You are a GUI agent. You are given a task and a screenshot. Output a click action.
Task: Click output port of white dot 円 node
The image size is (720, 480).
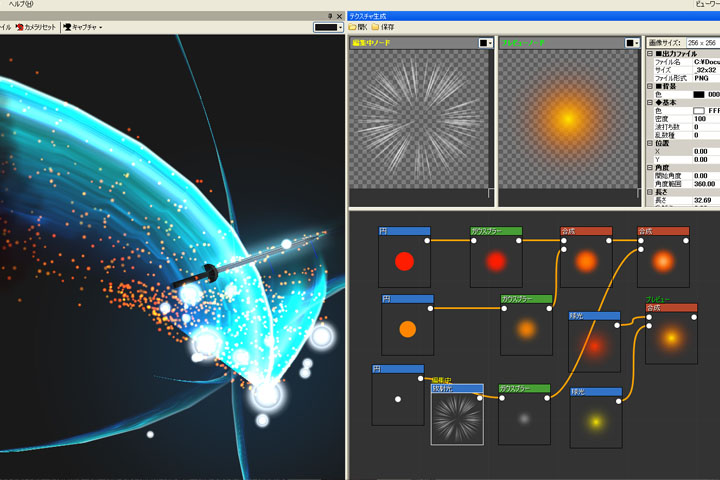click(x=421, y=378)
